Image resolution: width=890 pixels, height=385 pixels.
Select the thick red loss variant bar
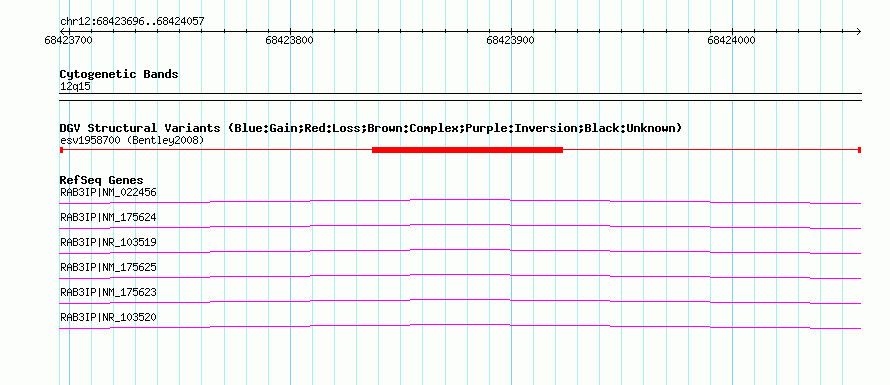point(467,149)
